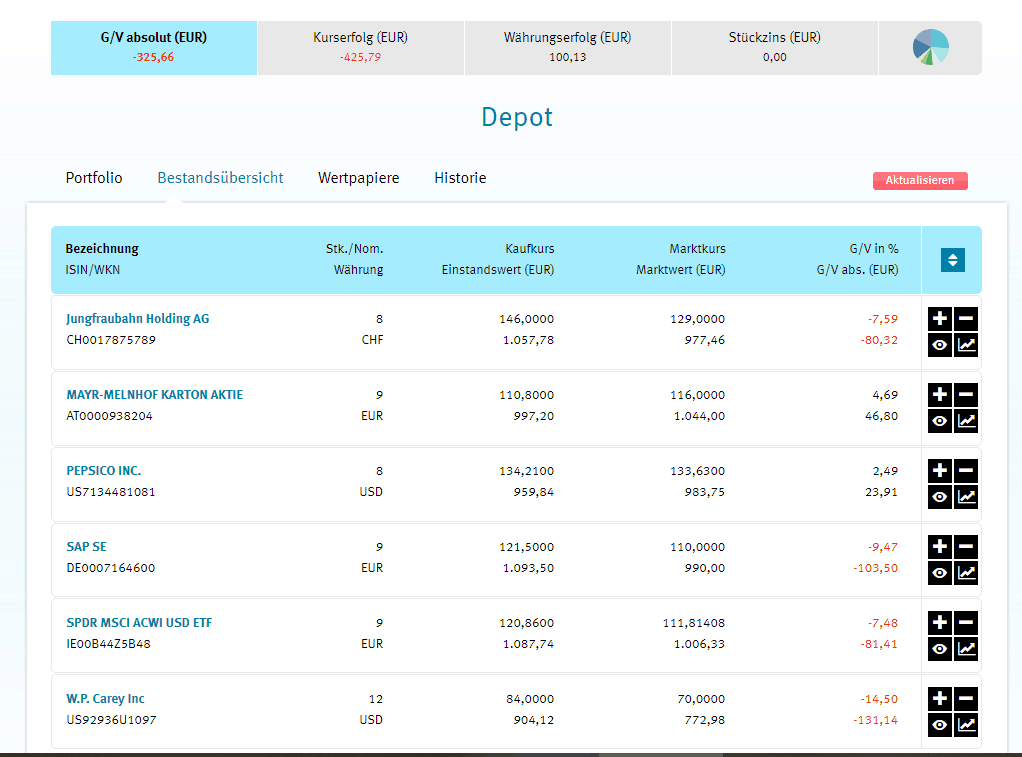1022x757 pixels.
Task: Click minus icon for SPDR MSCI ACWI ETF
Action: pos(966,623)
